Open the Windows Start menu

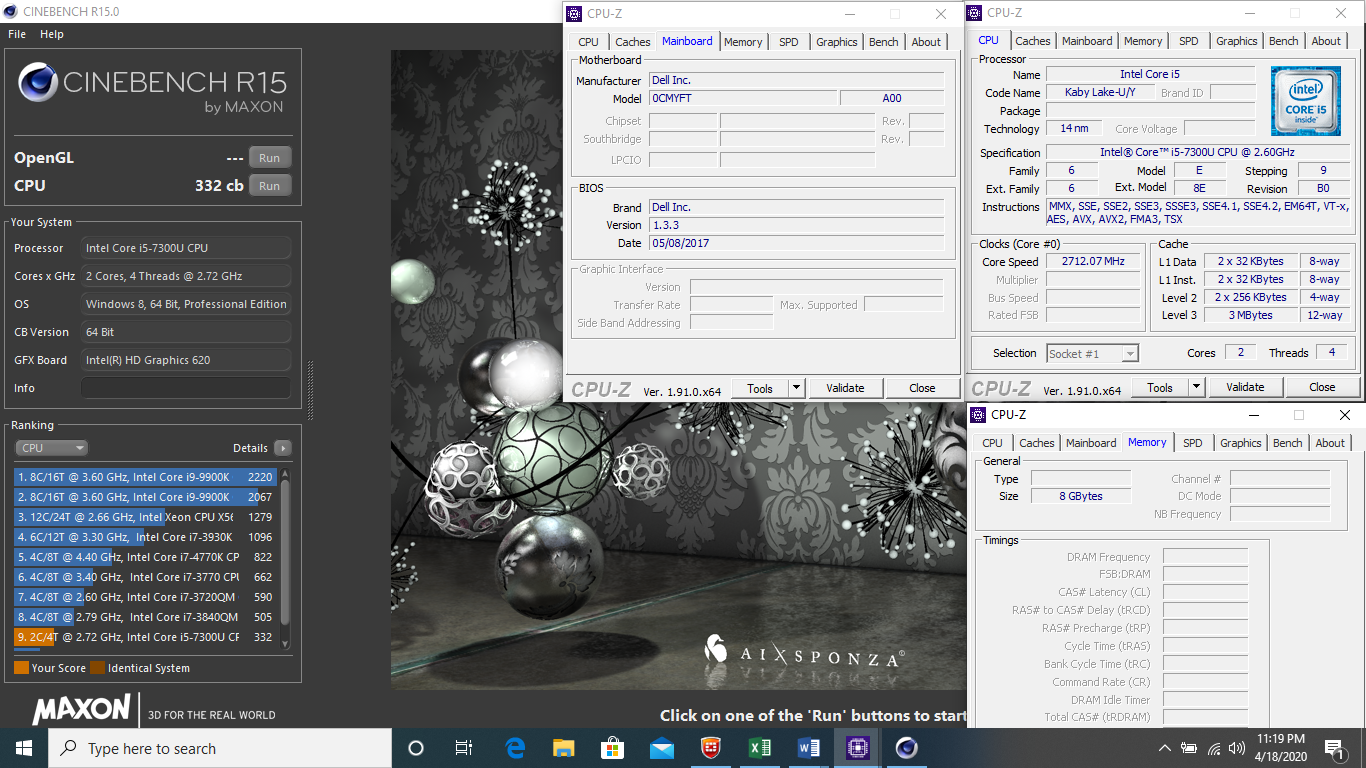(x=24, y=748)
